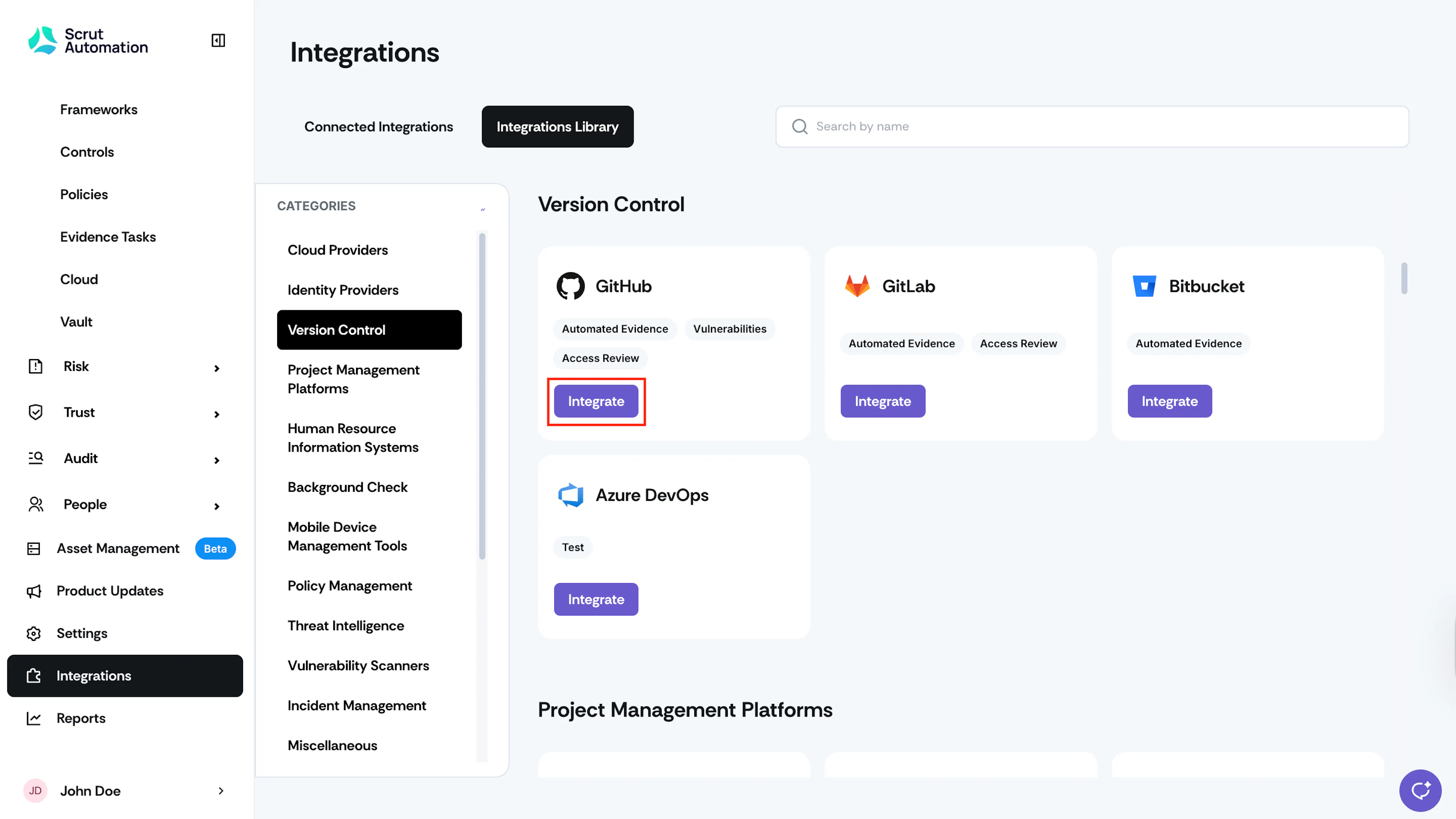Expand the Risk menu chevron
The image size is (1456, 819).
coord(217,368)
